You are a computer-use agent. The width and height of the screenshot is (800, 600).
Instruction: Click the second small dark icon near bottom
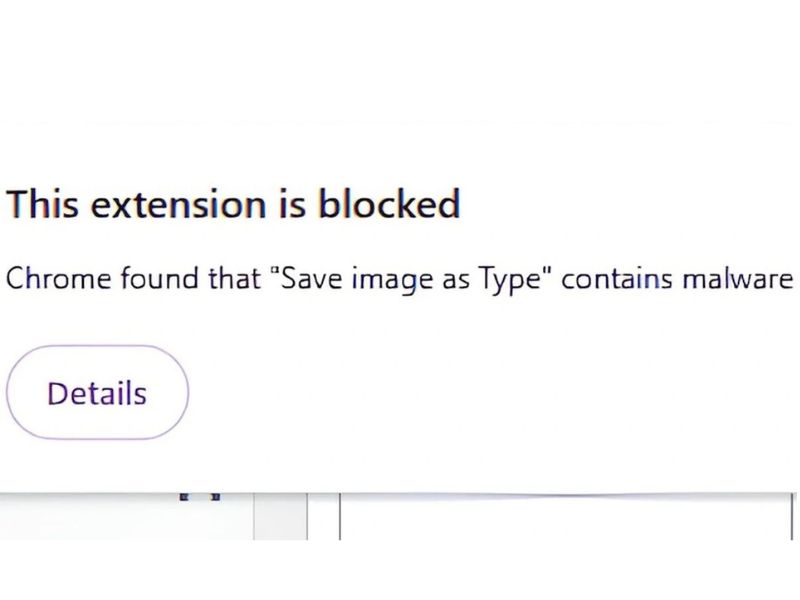[214, 496]
